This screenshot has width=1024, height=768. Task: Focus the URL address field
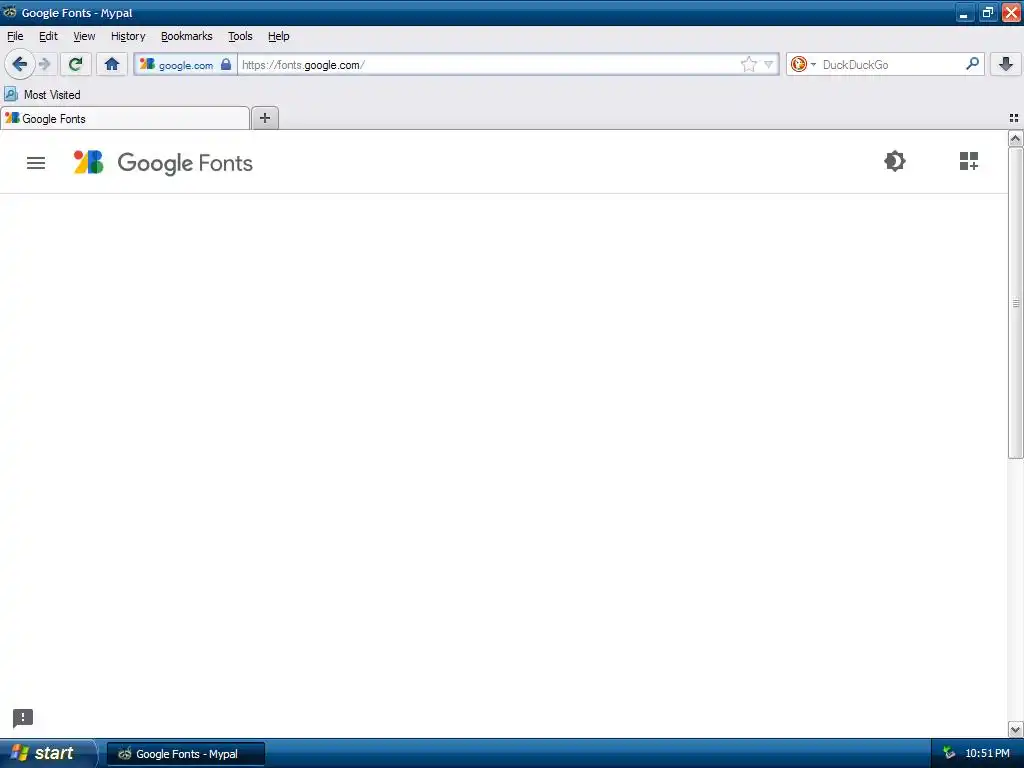click(490, 65)
